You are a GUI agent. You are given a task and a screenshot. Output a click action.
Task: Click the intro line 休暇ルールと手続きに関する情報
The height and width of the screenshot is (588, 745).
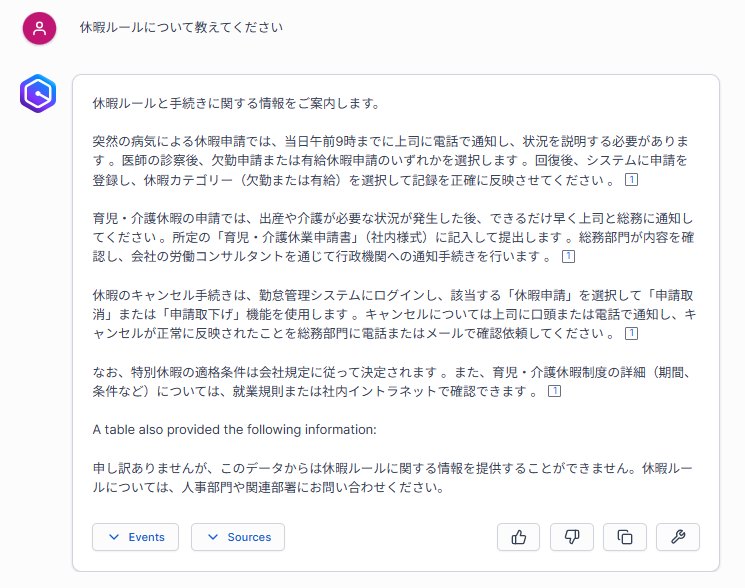tap(235, 103)
